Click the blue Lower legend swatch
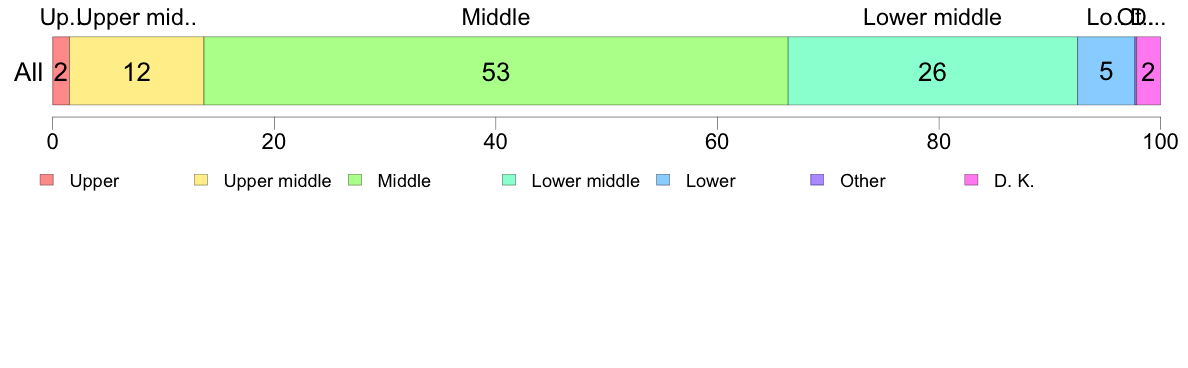The width and height of the screenshot is (1188, 368). [663, 180]
